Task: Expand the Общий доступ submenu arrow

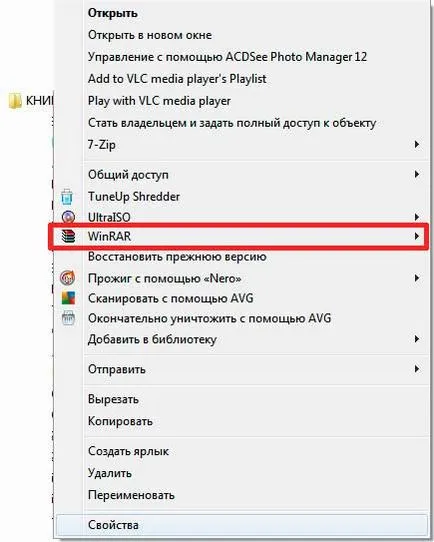Action: pyautogui.click(x=417, y=174)
